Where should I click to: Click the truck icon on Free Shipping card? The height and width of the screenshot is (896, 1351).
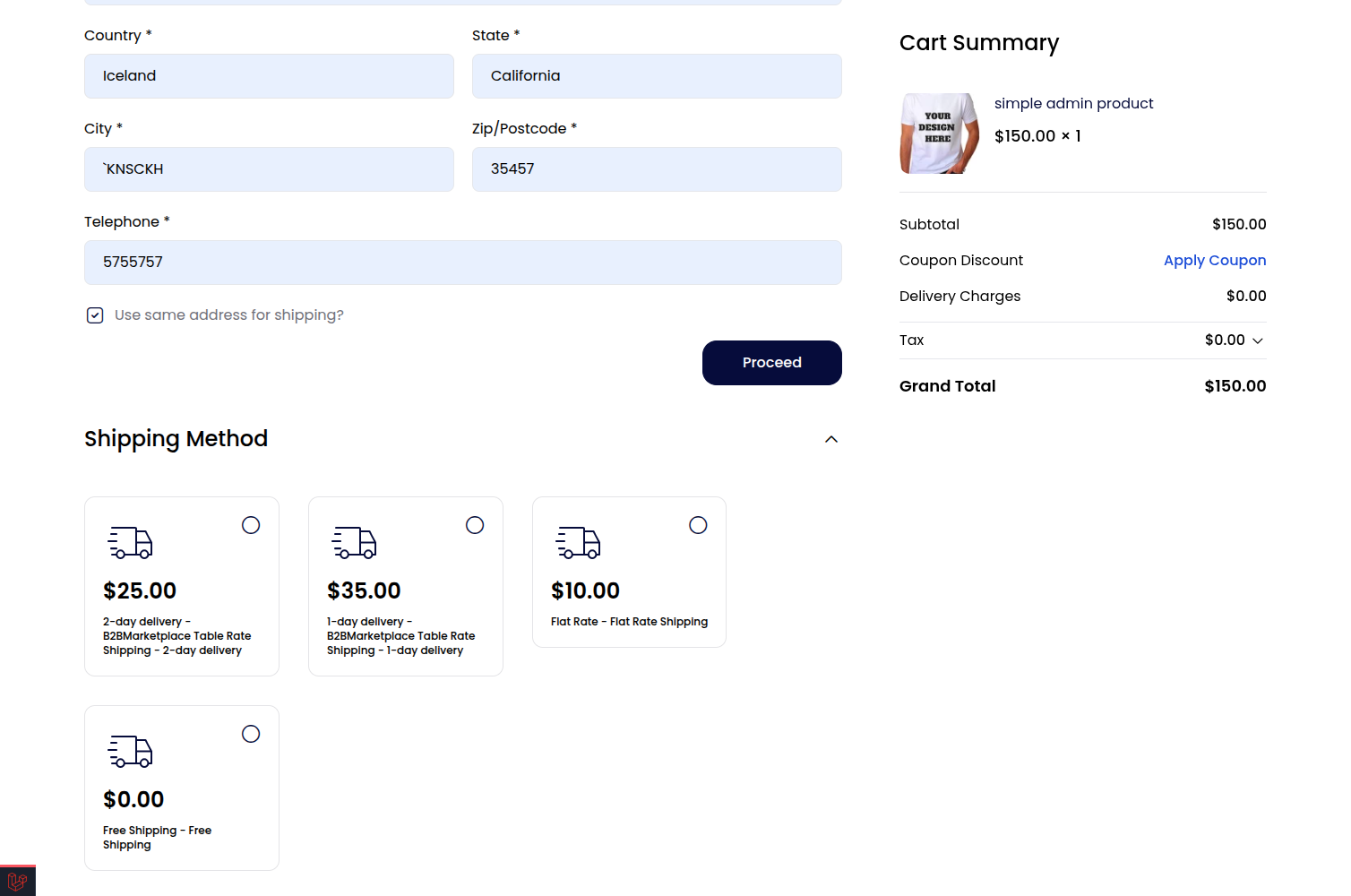[131, 751]
